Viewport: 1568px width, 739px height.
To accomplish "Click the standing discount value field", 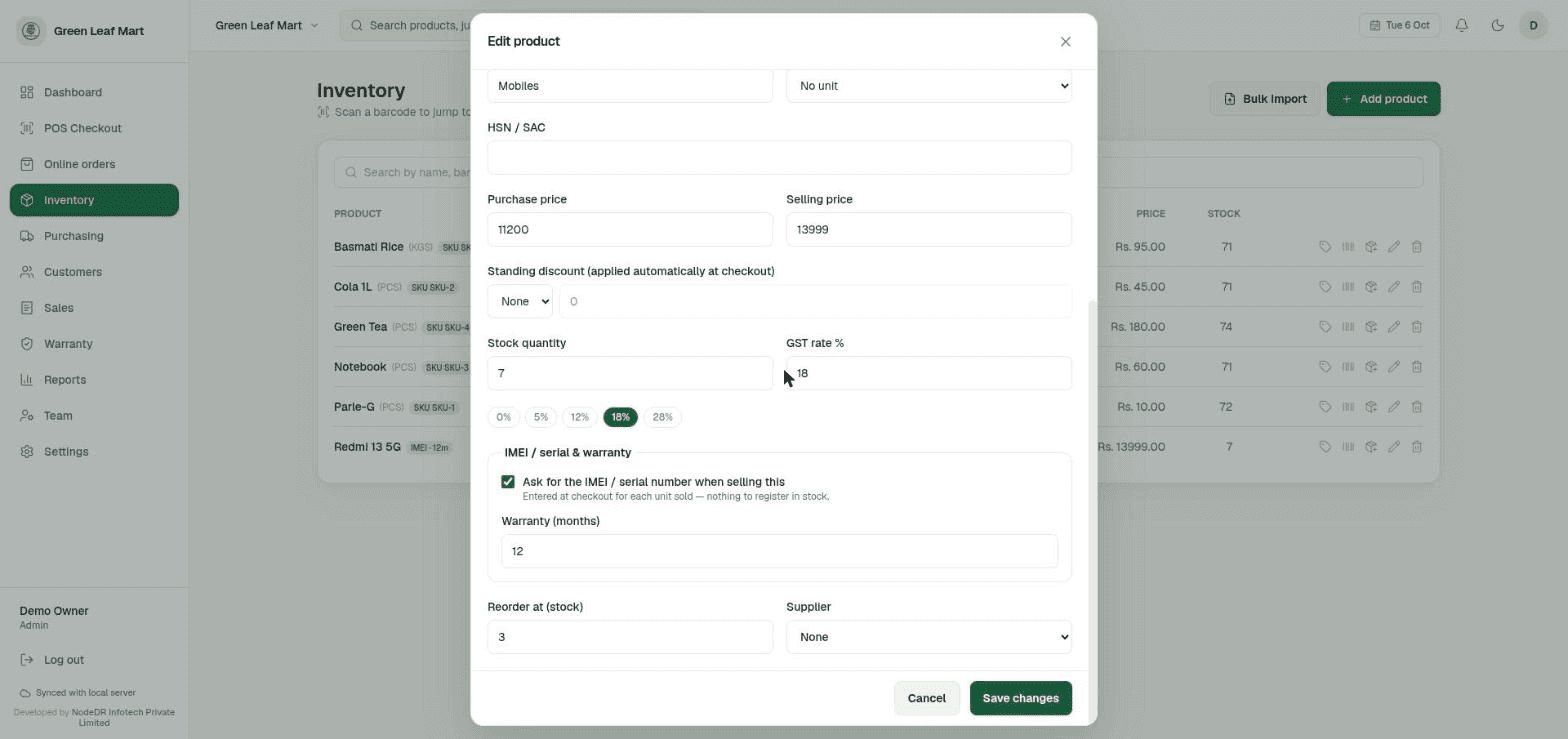I will [x=815, y=301].
